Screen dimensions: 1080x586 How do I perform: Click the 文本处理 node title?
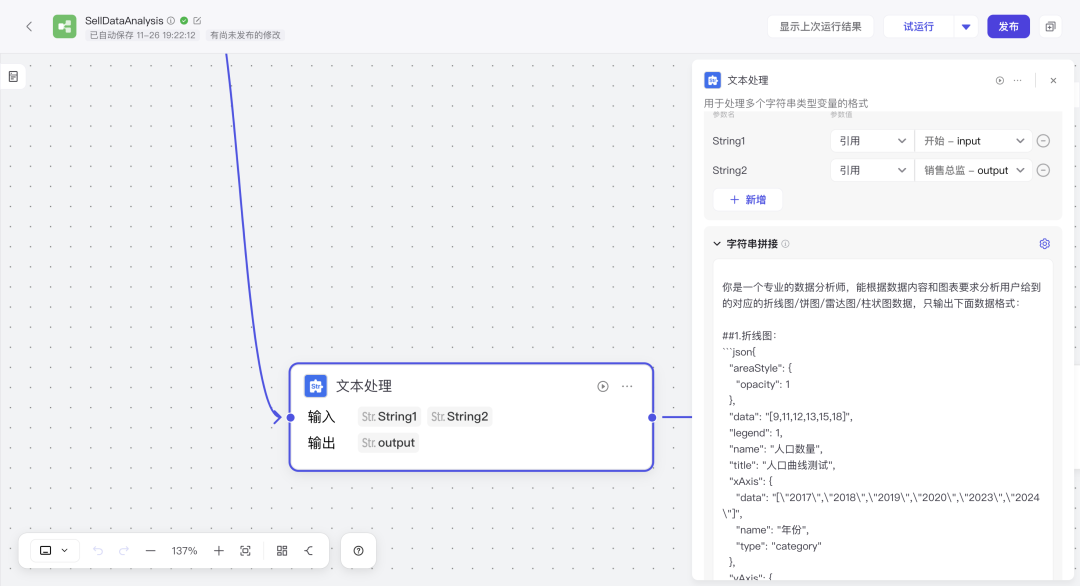[364, 386]
